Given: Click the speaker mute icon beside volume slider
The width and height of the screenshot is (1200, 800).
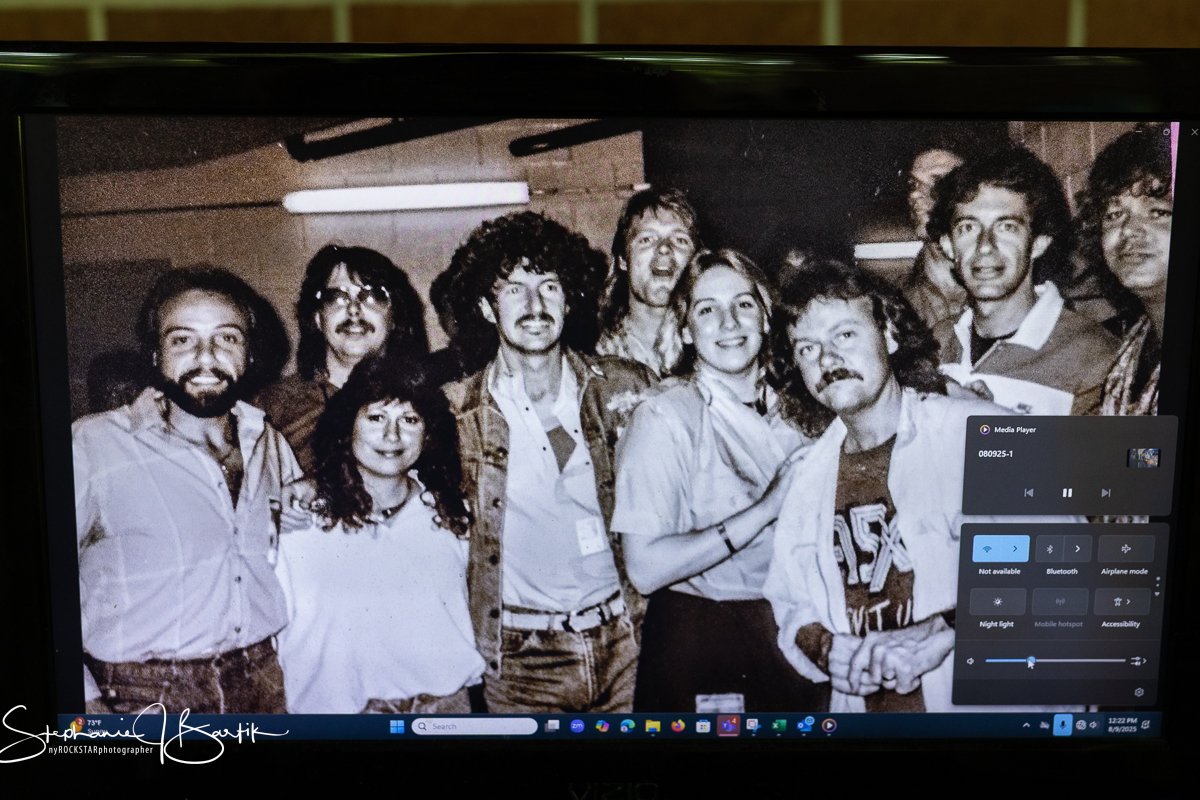Looking at the screenshot, I should (970, 661).
